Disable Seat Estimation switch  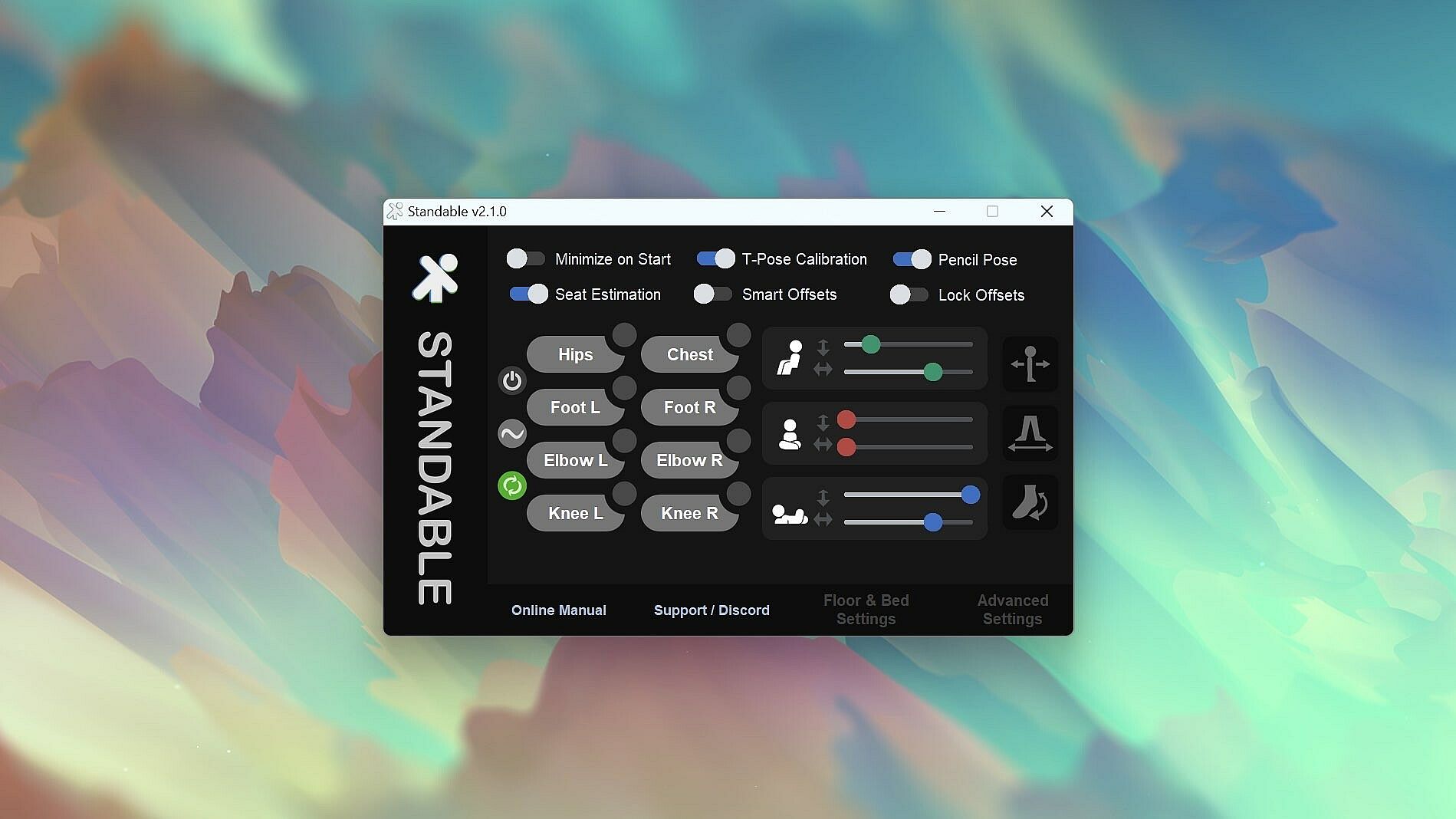529,294
